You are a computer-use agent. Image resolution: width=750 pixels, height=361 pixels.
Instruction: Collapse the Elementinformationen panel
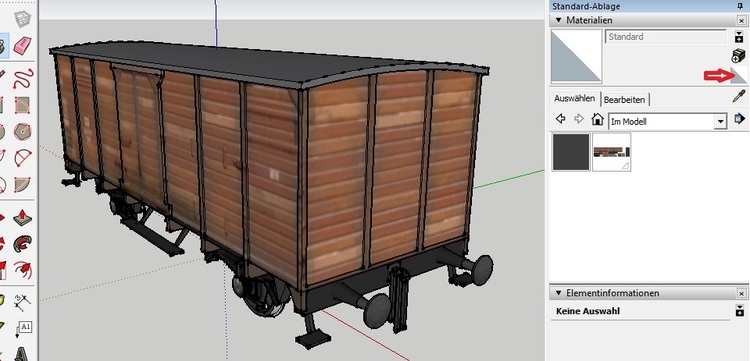pos(558,293)
